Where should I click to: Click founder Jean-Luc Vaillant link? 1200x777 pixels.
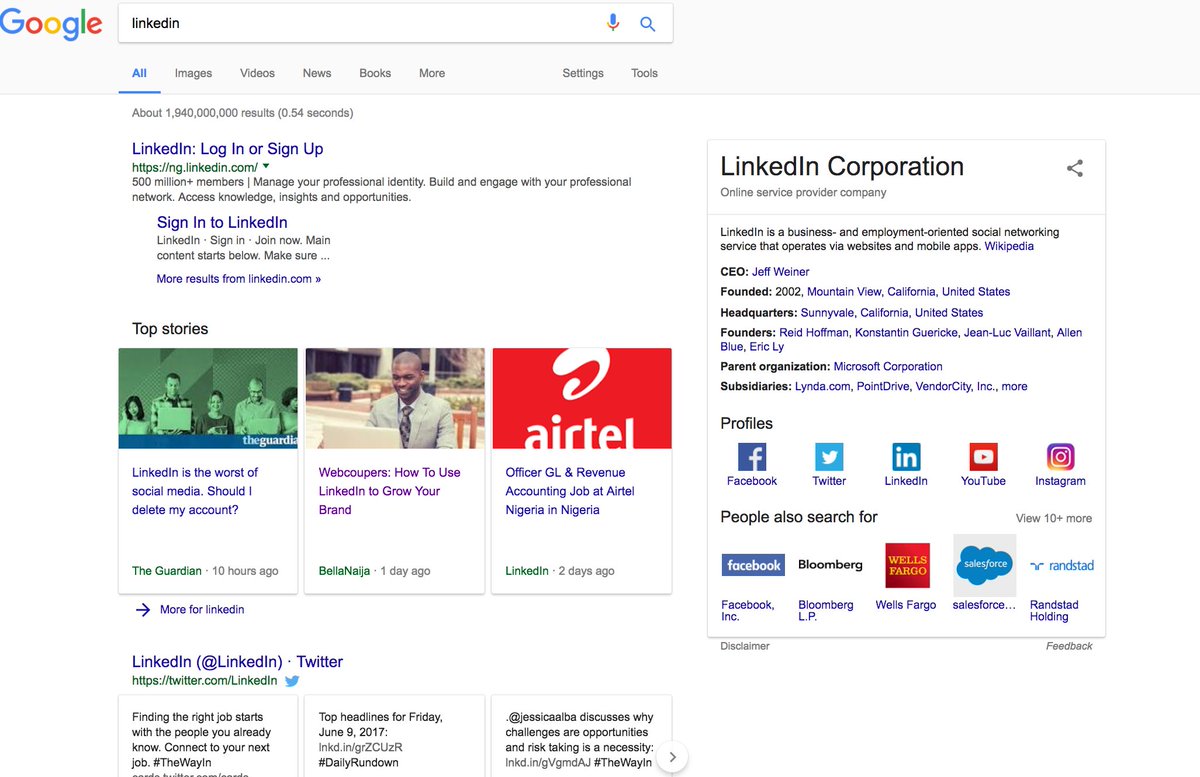(x=1007, y=333)
